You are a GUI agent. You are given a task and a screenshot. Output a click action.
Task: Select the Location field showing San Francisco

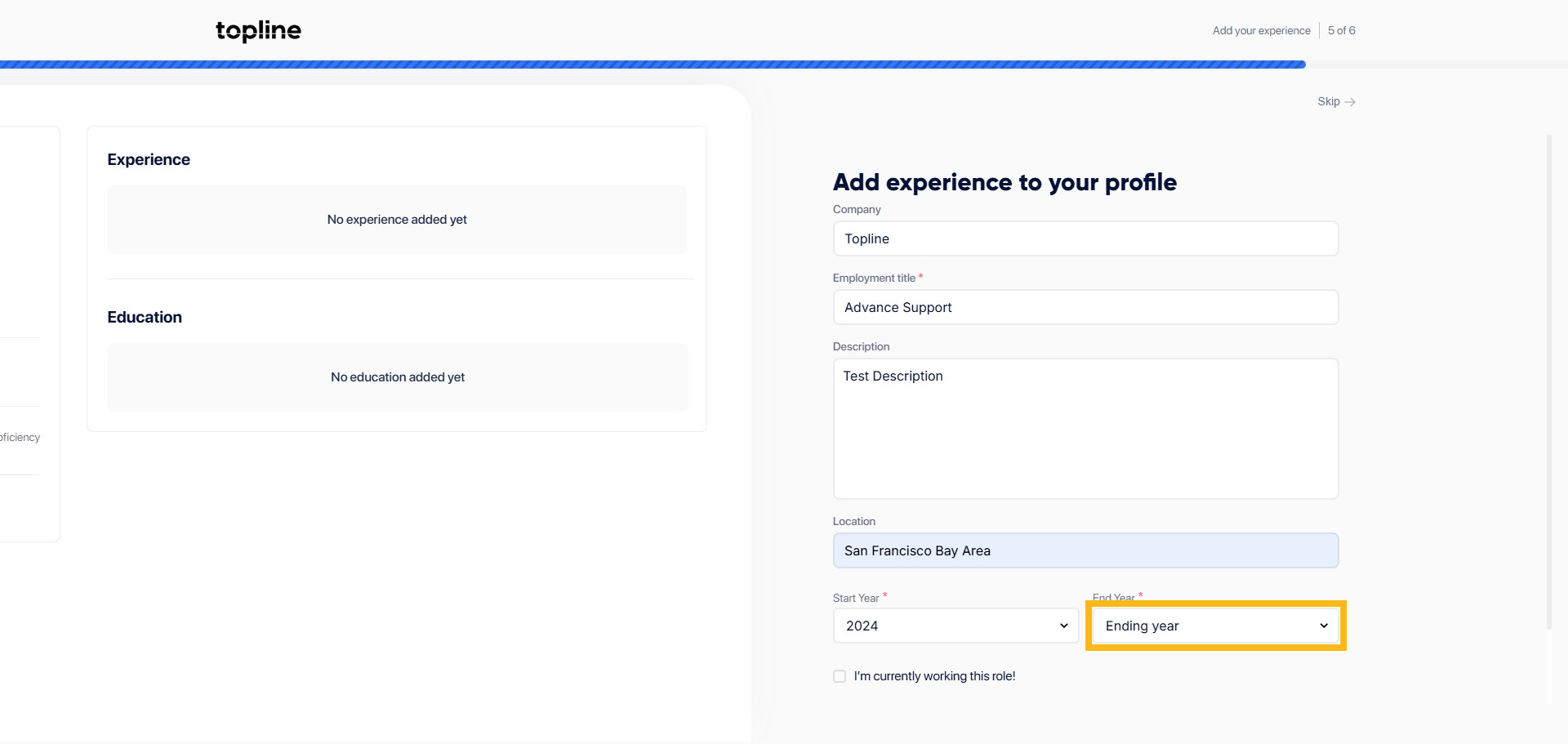(1085, 550)
